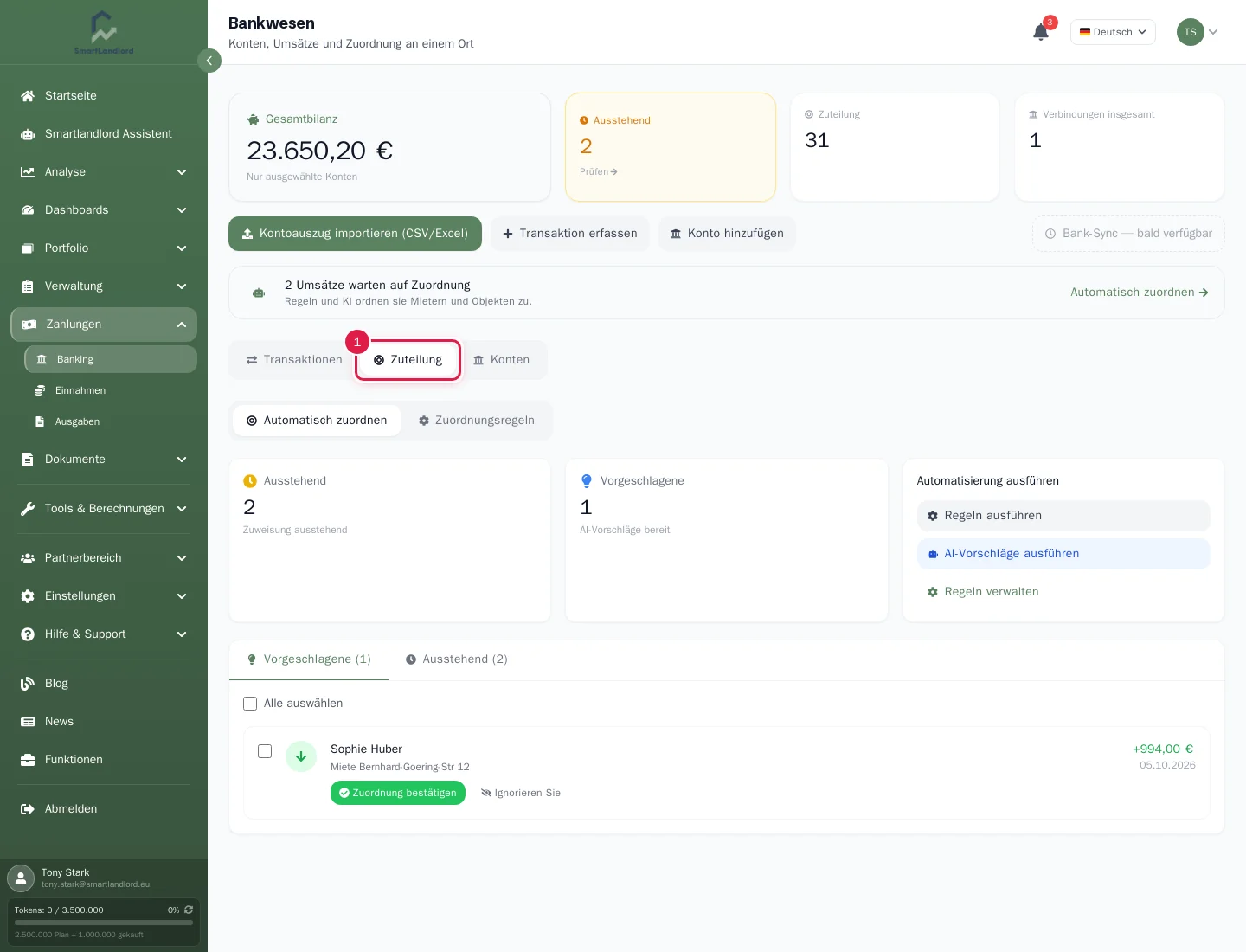1246x952 pixels.
Task: Expand the Tools & Berechnungen chevron
Action: [x=182, y=509]
